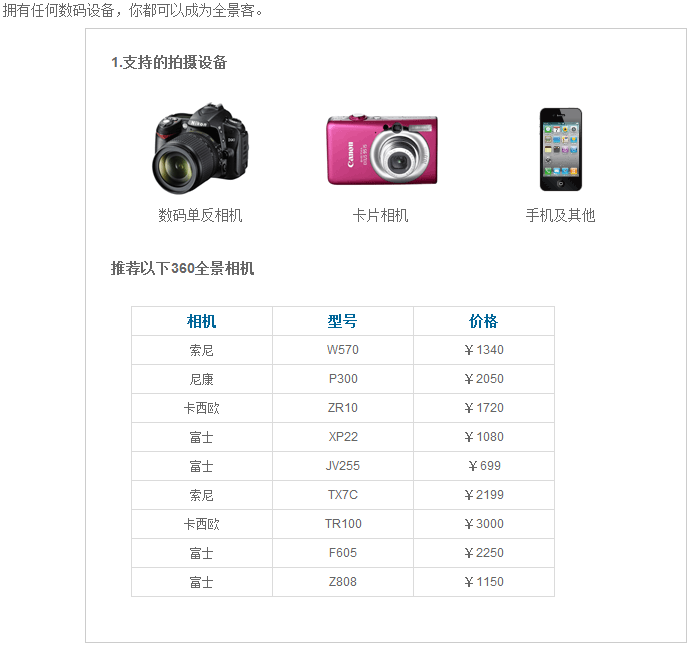Screen dimensions: 694x648
Task: Click the ¥3000 price cell
Action: point(484,524)
